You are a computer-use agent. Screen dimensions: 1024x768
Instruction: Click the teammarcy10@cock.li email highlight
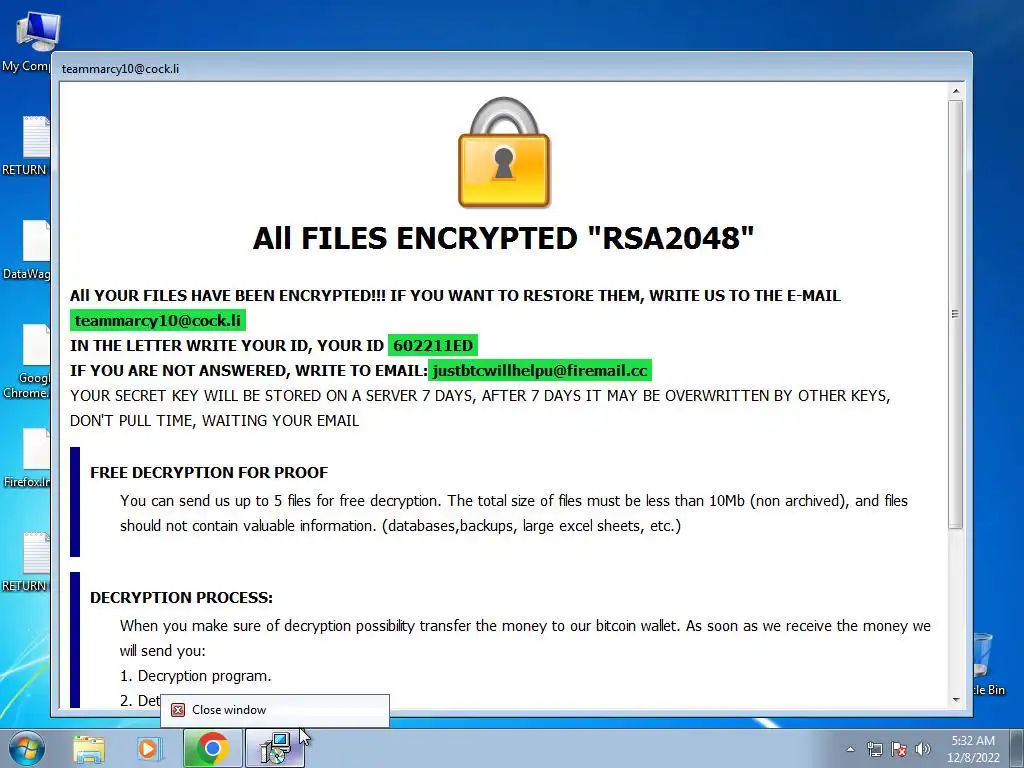click(158, 321)
